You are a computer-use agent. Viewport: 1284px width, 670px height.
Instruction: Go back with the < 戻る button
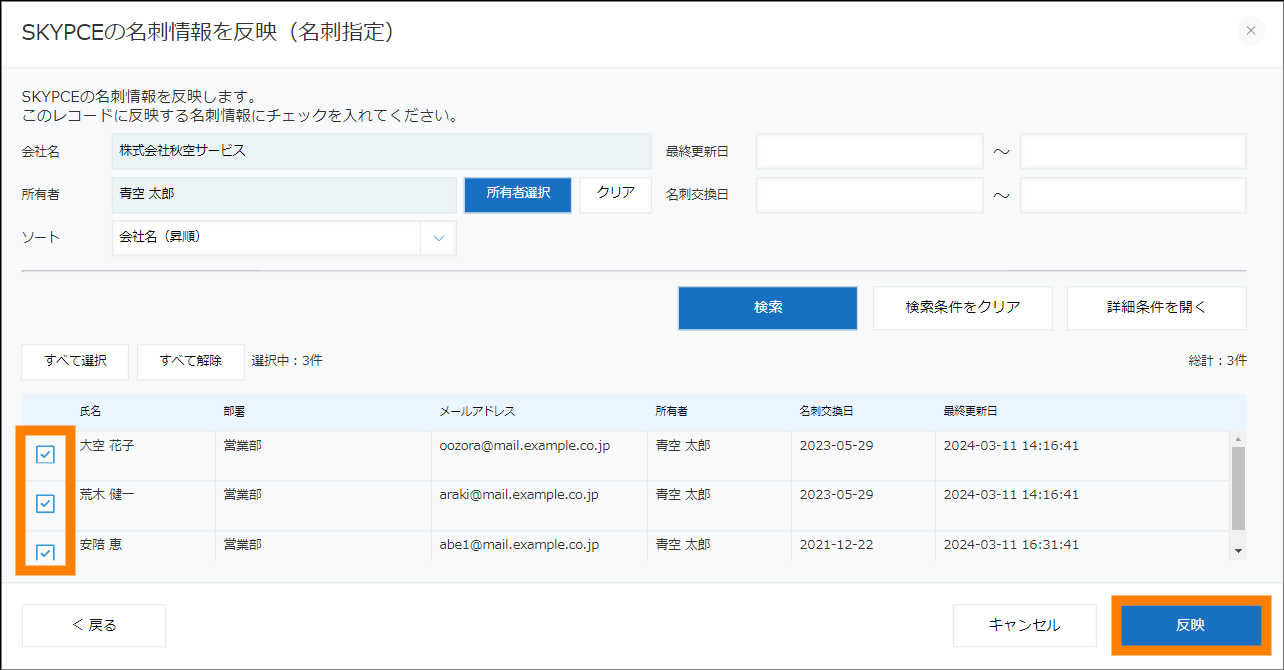[x=94, y=625]
